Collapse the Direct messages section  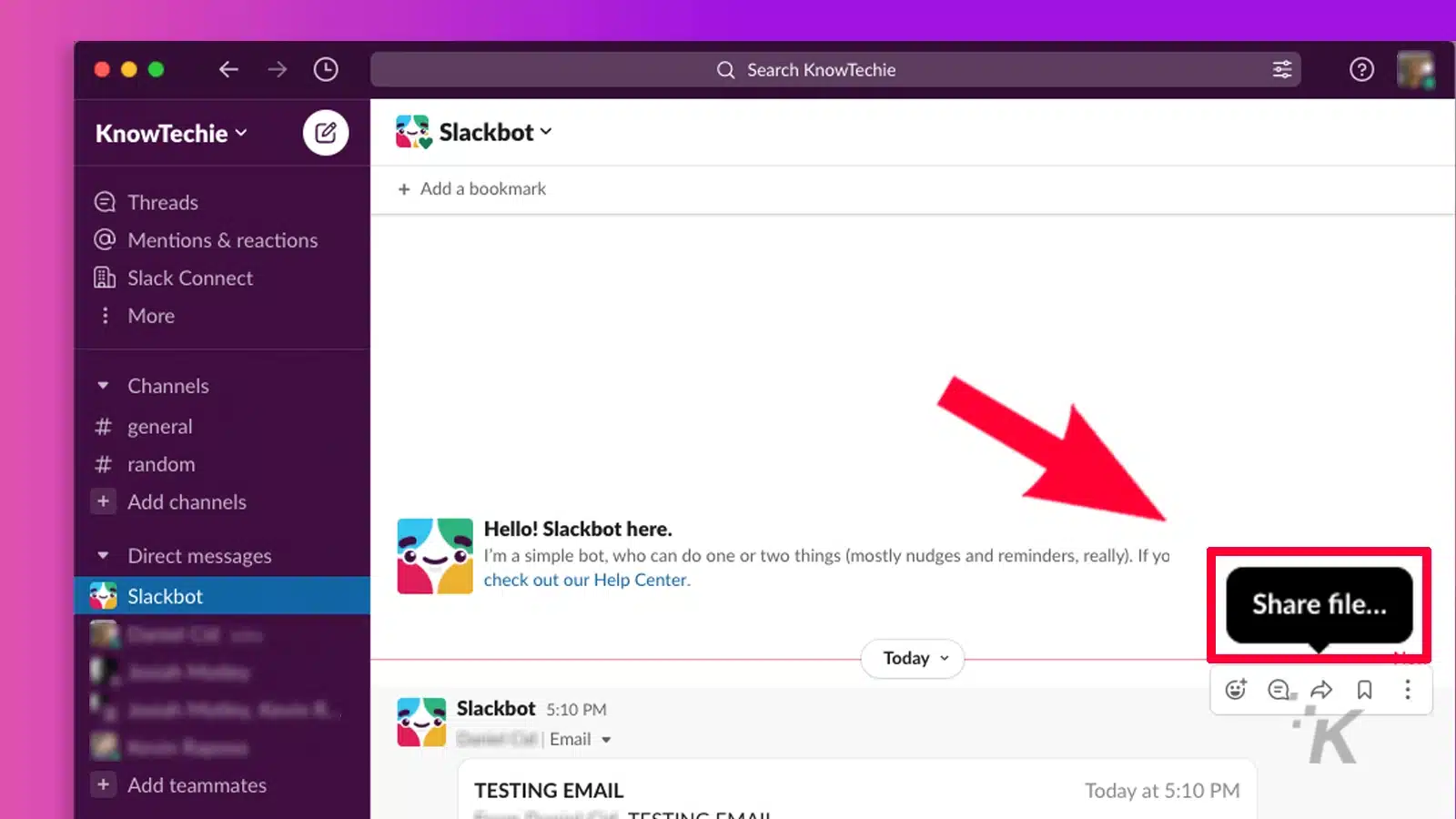coord(103,555)
